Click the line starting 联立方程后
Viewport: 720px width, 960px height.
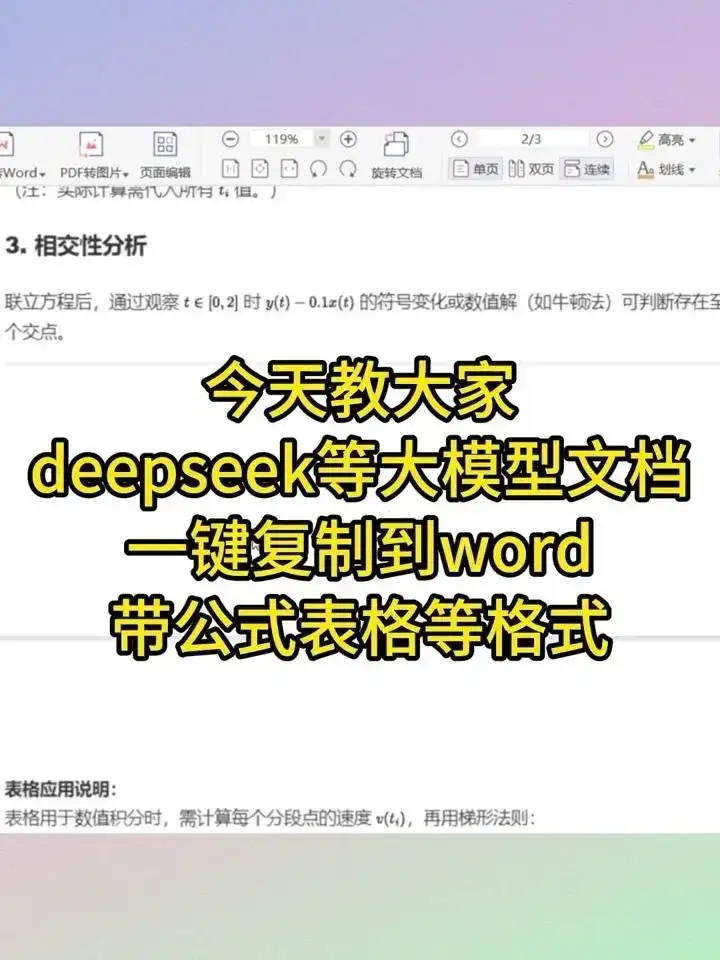click(x=362, y=302)
